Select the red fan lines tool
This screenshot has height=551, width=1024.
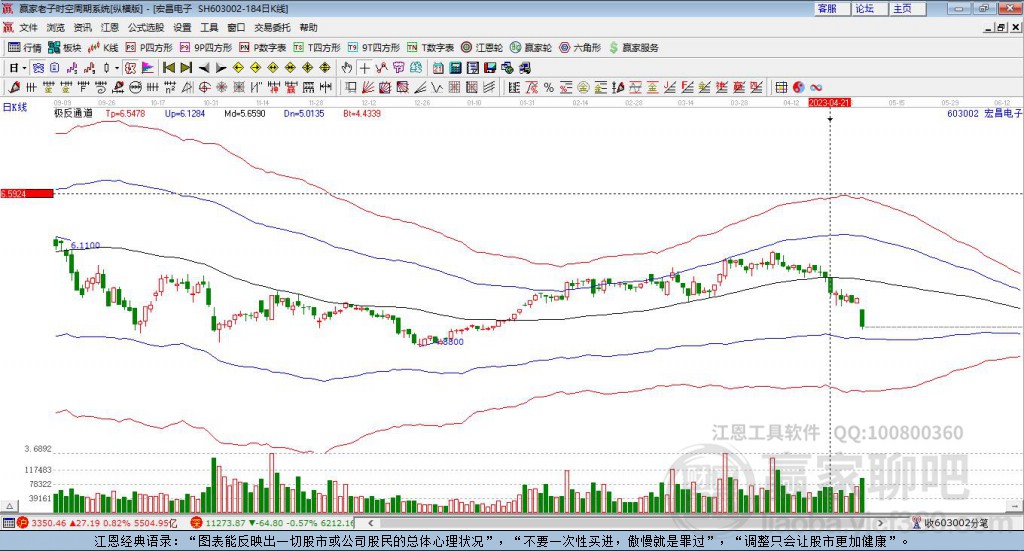[368, 87]
